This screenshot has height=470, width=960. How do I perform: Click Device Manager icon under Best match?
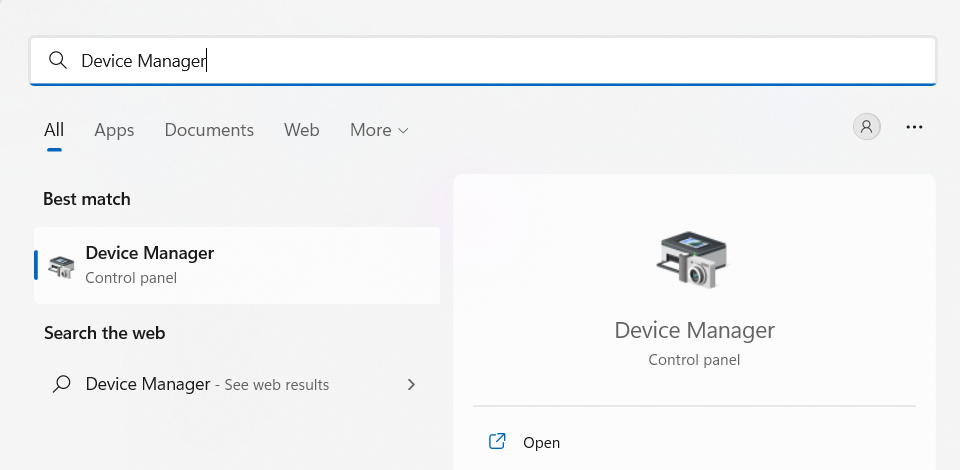point(62,265)
